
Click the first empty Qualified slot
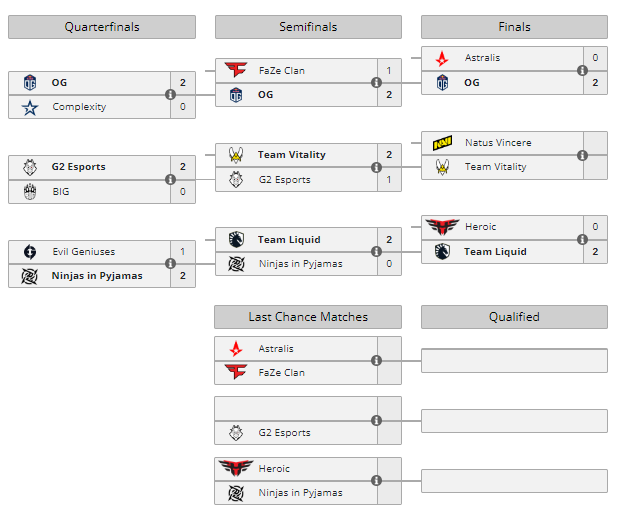(x=514, y=360)
